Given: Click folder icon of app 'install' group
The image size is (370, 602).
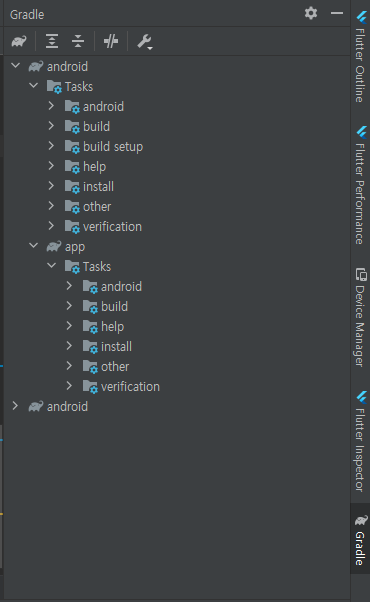Looking at the screenshot, I should click(90, 347).
